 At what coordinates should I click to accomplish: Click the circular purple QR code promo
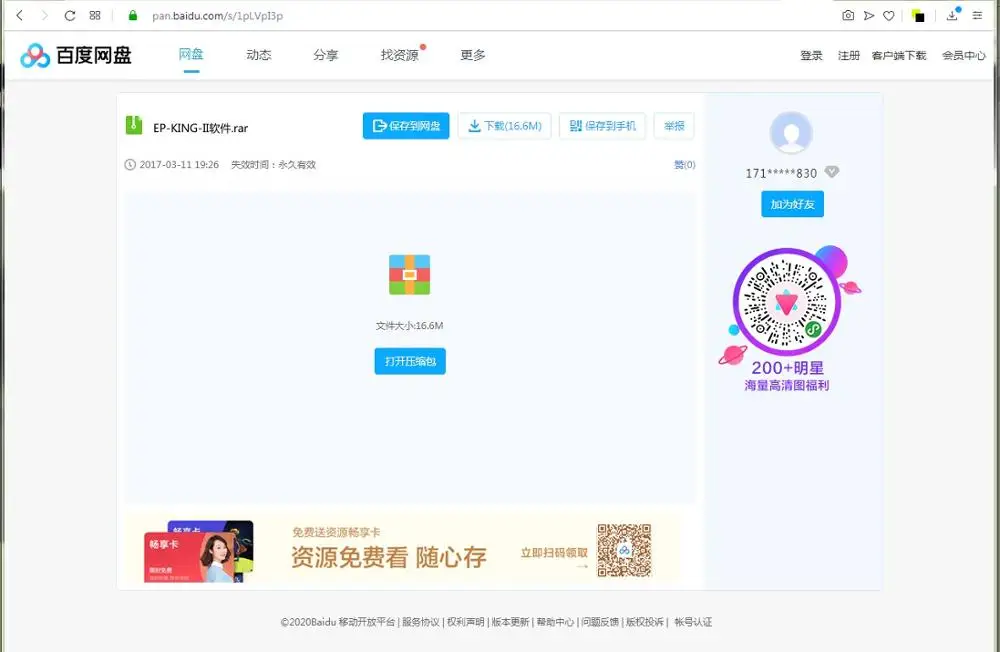coord(786,302)
